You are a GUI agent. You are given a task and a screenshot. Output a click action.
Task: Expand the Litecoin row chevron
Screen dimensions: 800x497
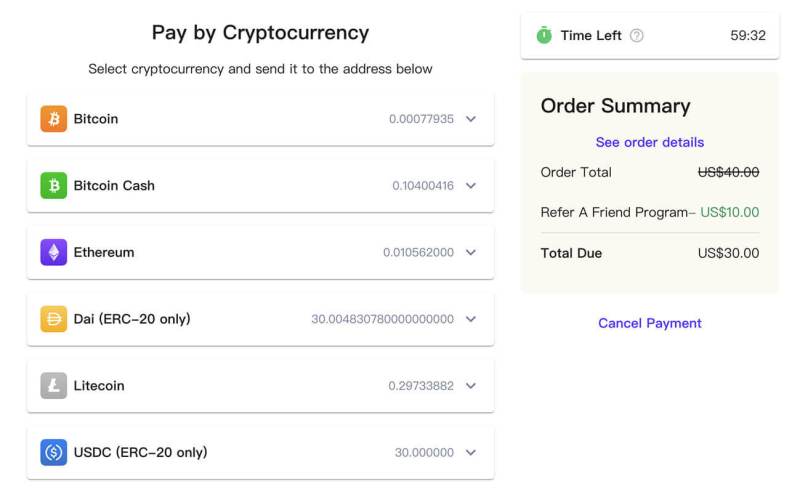tap(471, 386)
